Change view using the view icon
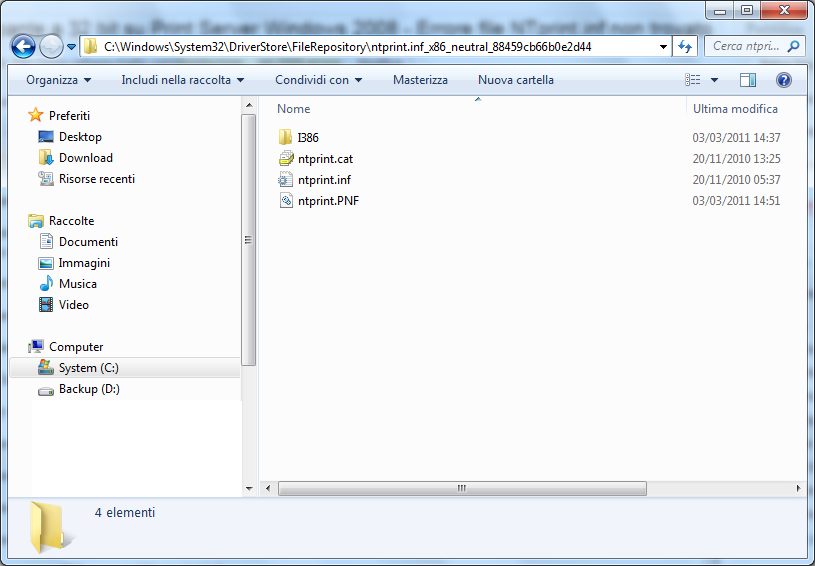 [x=692, y=80]
